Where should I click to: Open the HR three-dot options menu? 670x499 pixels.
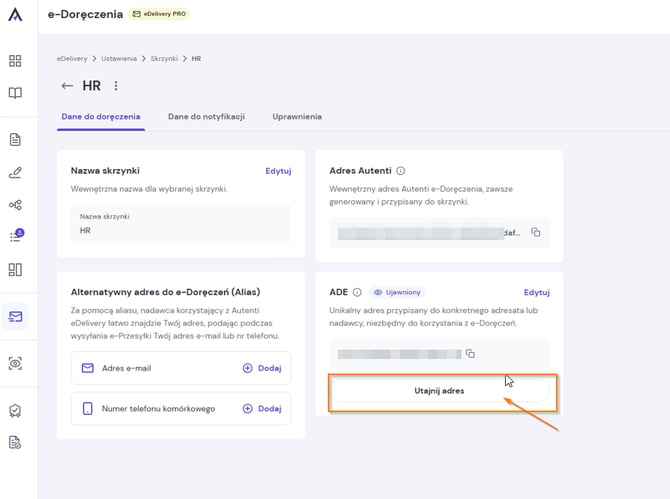click(116, 86)
